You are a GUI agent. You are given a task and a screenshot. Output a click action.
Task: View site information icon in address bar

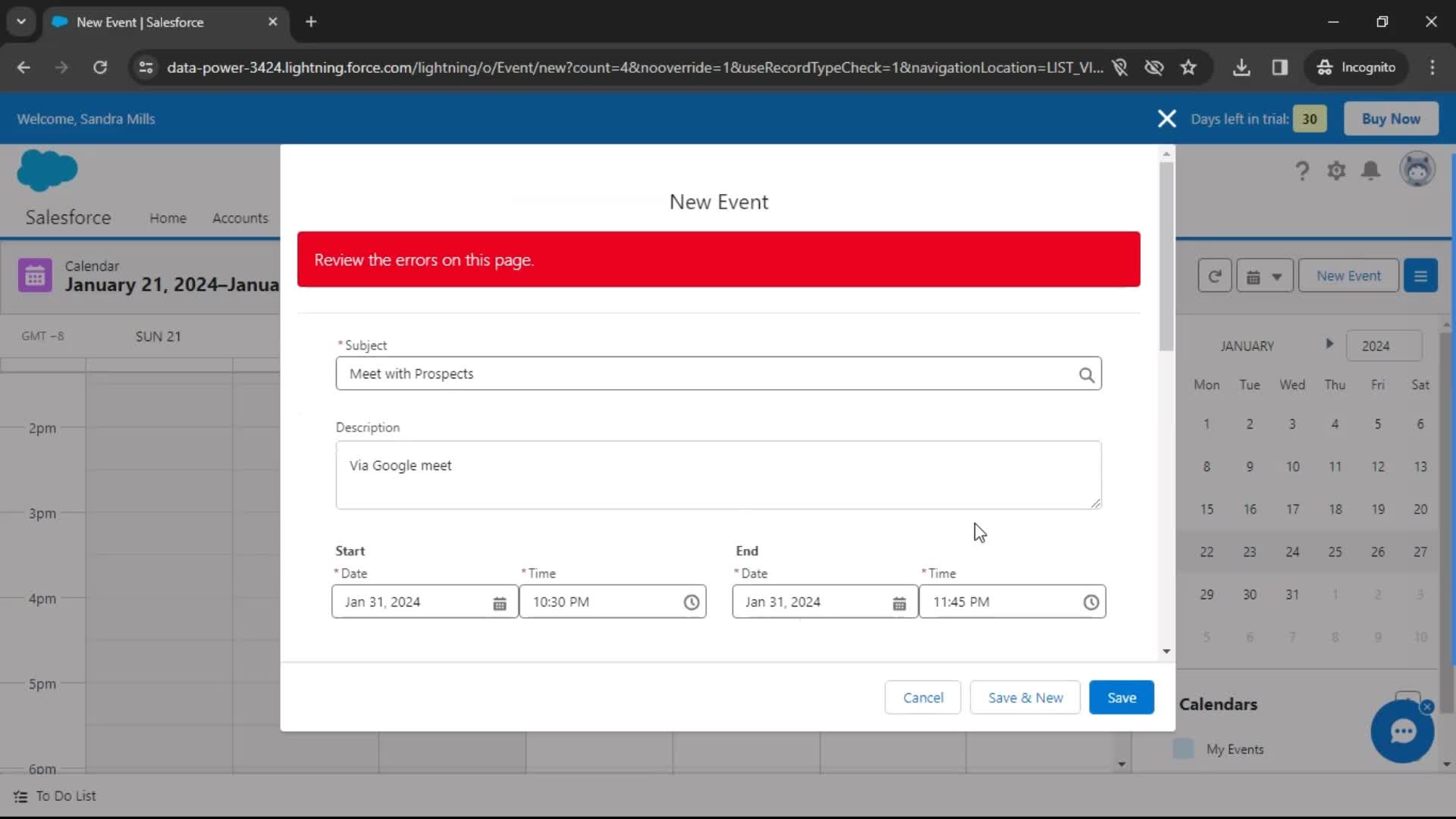click(x=146, y=67)
